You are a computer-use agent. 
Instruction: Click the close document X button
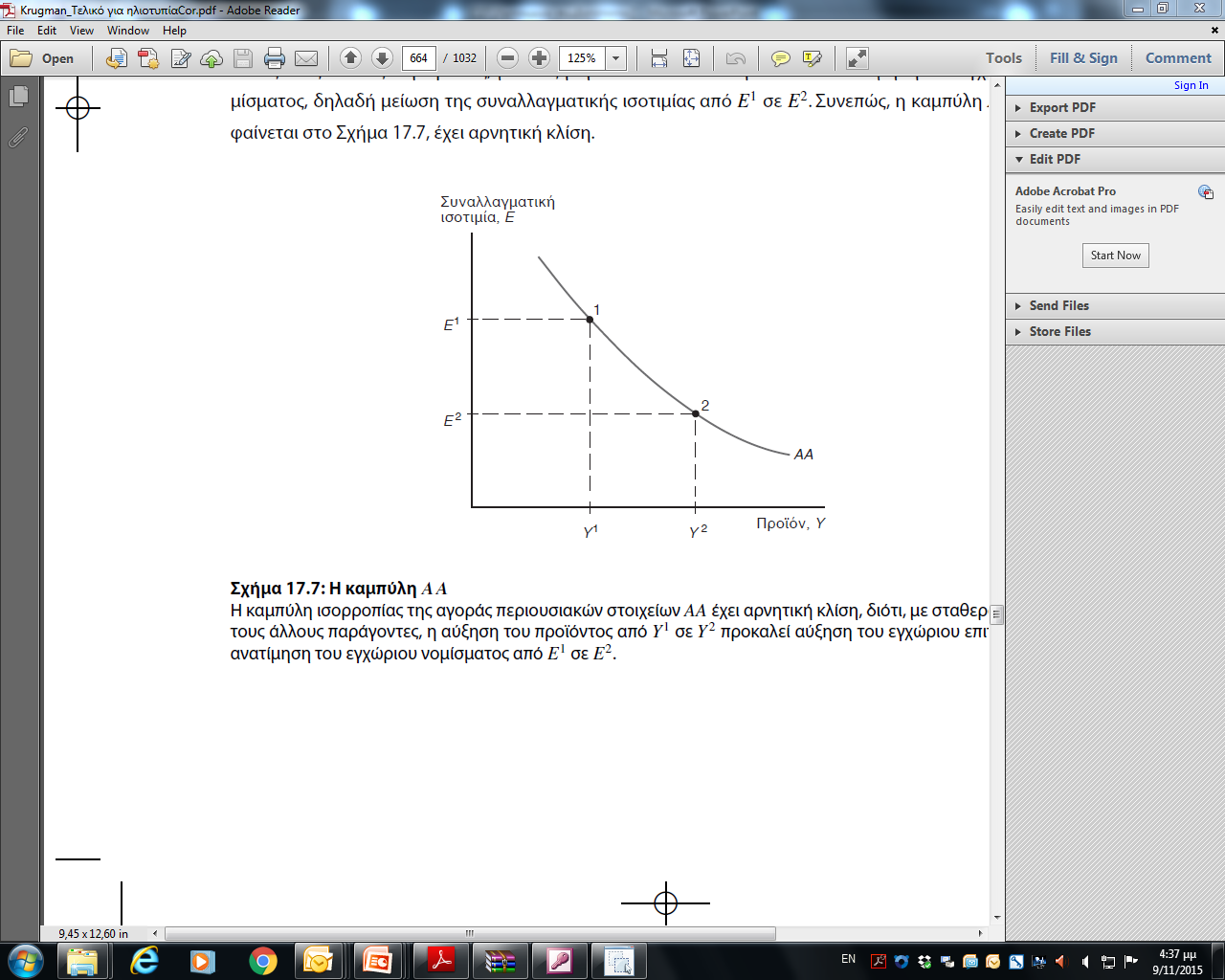[1216, 31]
